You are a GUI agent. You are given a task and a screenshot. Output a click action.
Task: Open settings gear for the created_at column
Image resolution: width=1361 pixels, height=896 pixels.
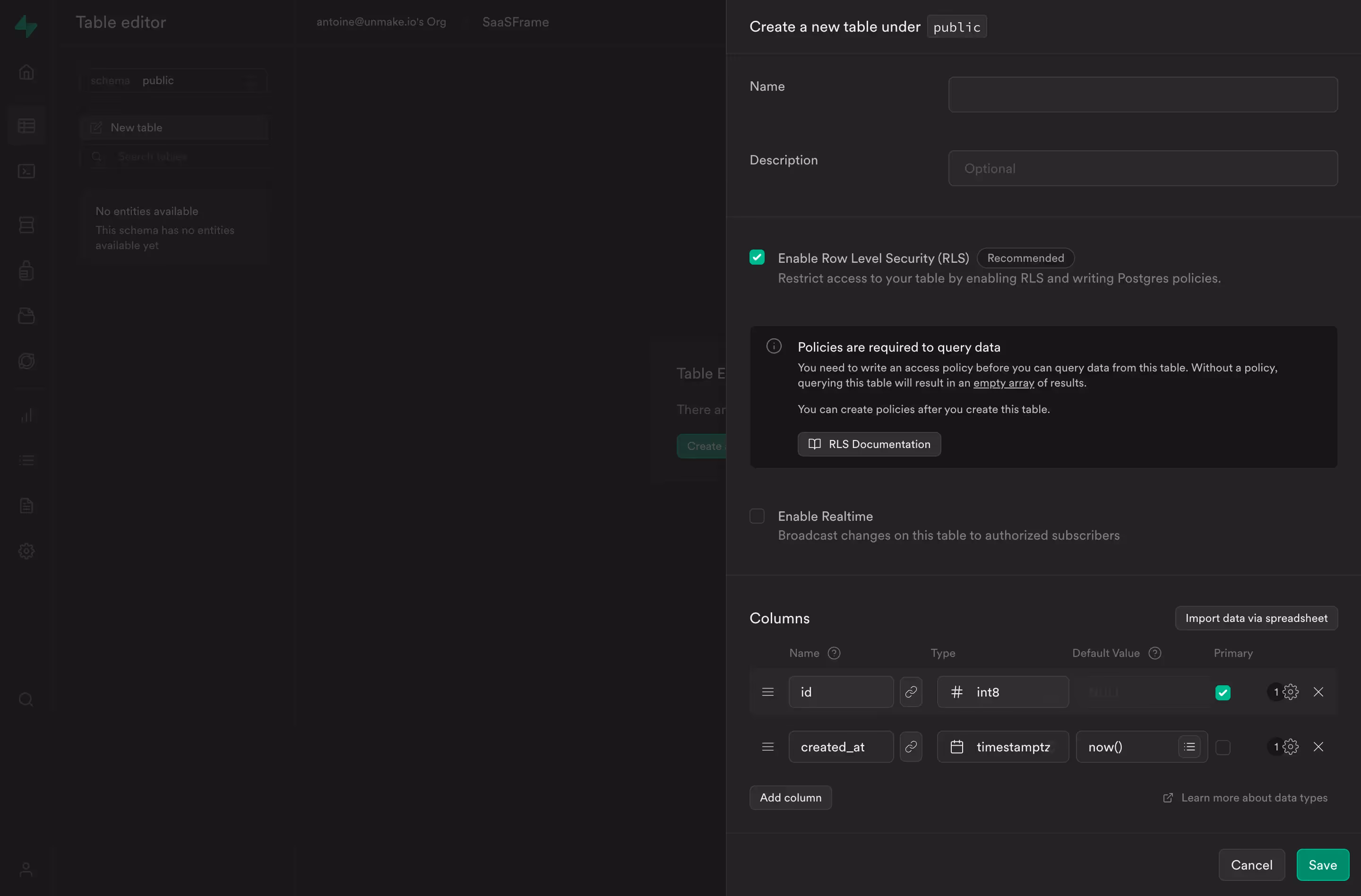1290,747
